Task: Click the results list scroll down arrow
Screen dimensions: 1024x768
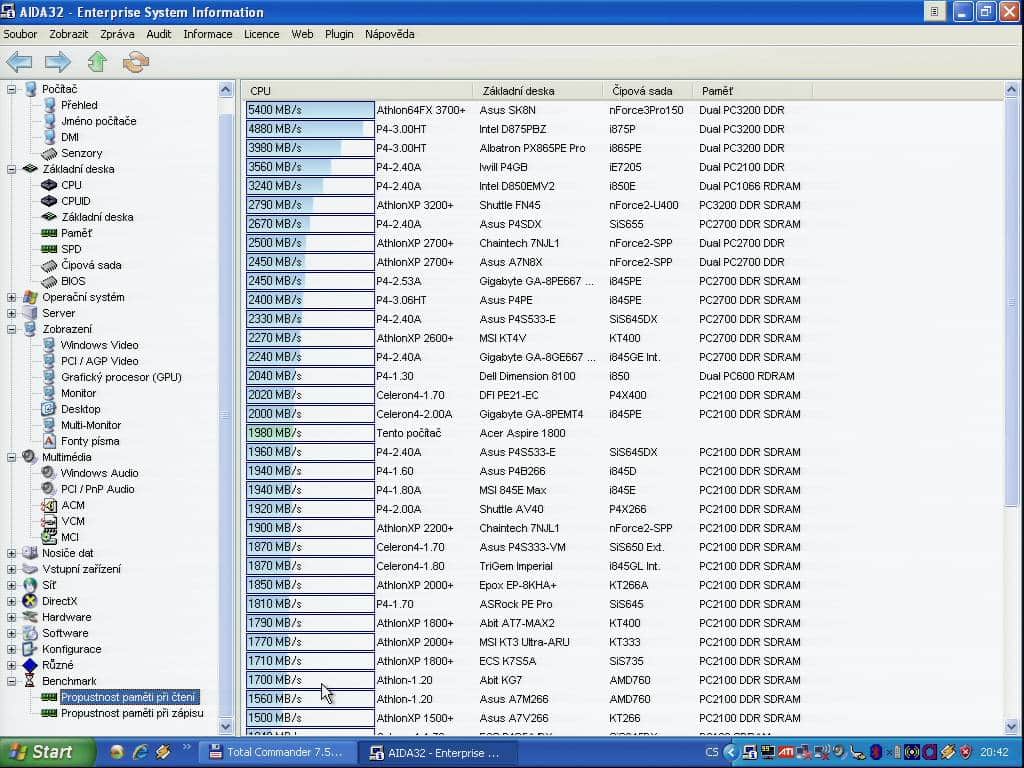Action: [1012, 726]
